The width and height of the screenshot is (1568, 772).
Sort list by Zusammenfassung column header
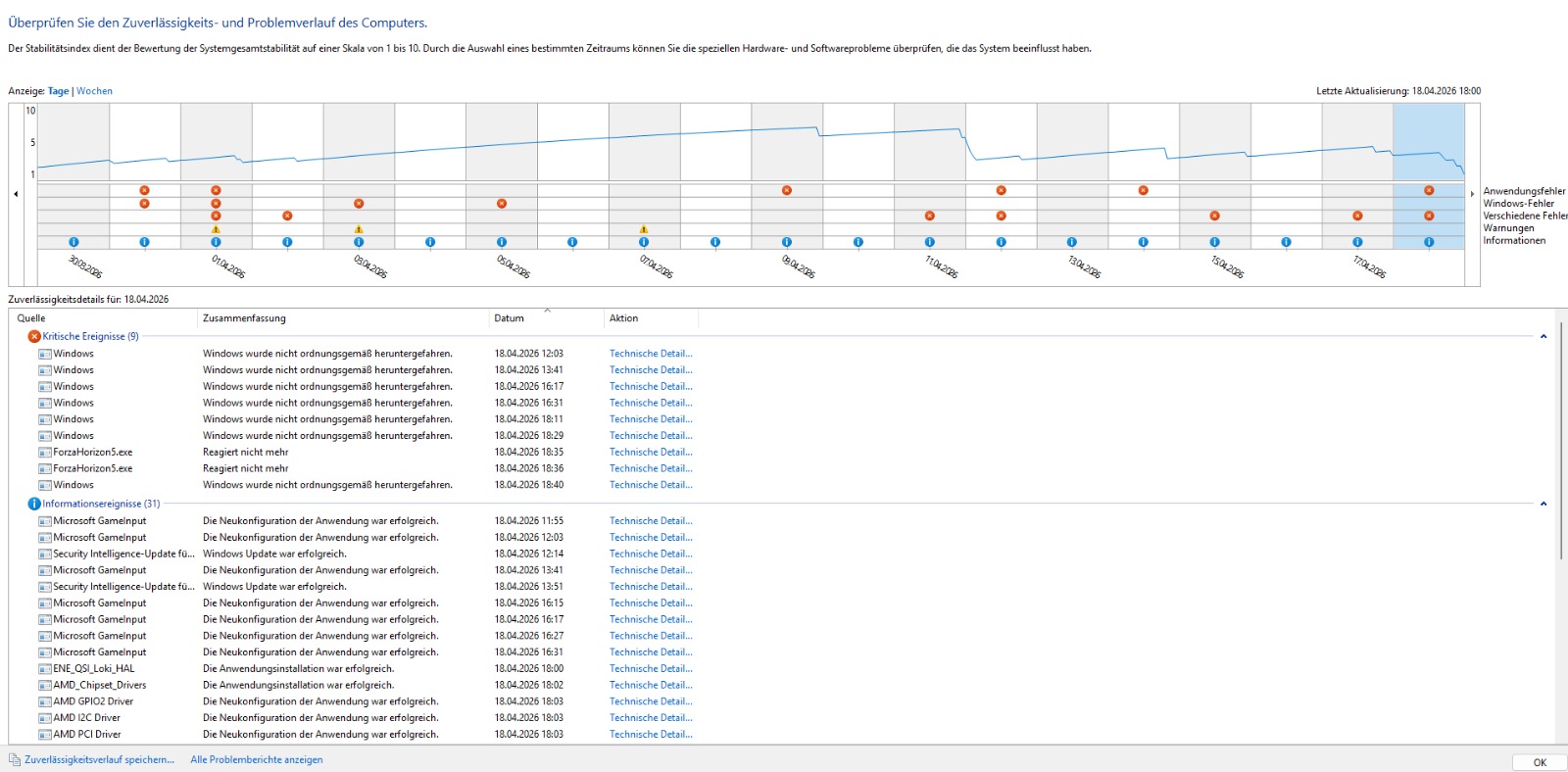pyautogui.click(x=343, y=318)
